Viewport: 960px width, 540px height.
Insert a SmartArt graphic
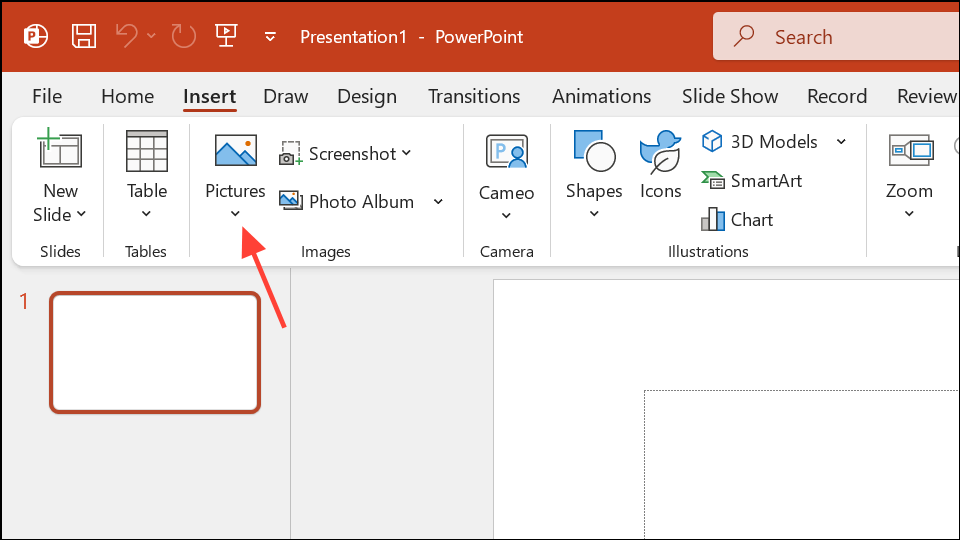click(x=752, y=181)
